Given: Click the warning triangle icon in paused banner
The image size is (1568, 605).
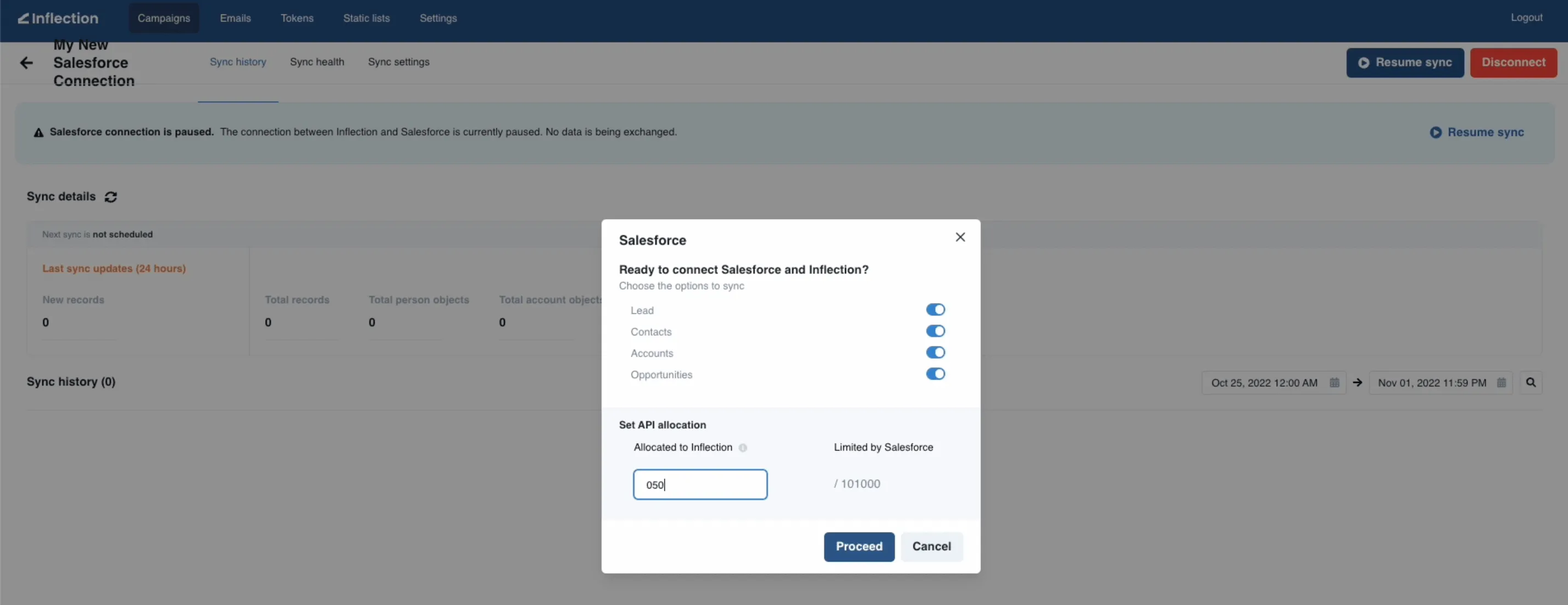Looking at the screenshot, I should point(38,132).
